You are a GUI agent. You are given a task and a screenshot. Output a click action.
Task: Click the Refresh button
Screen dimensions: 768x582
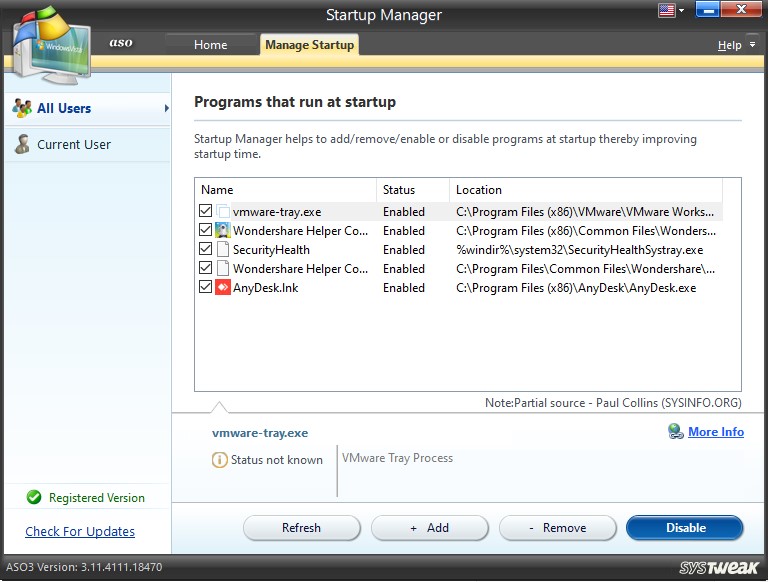pyautogui.click(x=301, y=528)
